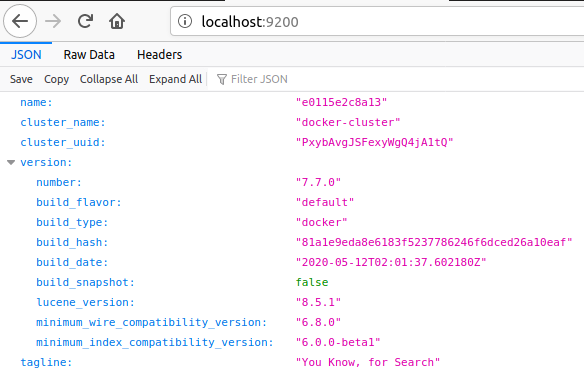Select the build_hash key
The height and width of the screenshot is (387, 584).
point(72,242)
